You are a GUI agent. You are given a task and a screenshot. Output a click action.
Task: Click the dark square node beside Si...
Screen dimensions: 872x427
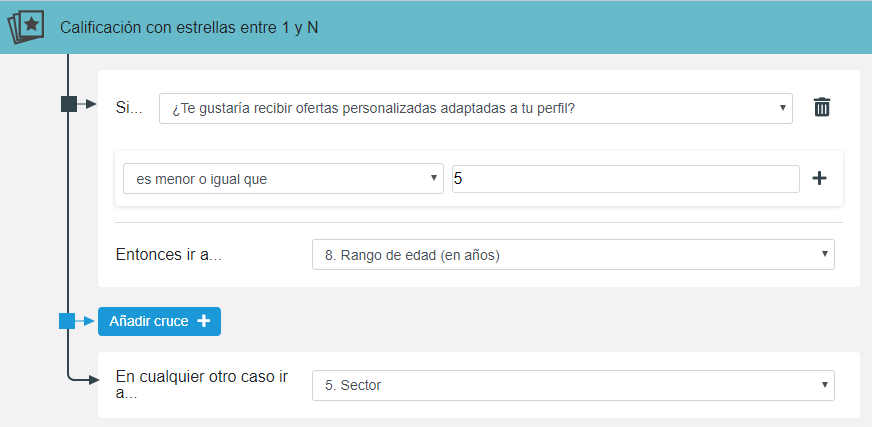tap(68, 104)
